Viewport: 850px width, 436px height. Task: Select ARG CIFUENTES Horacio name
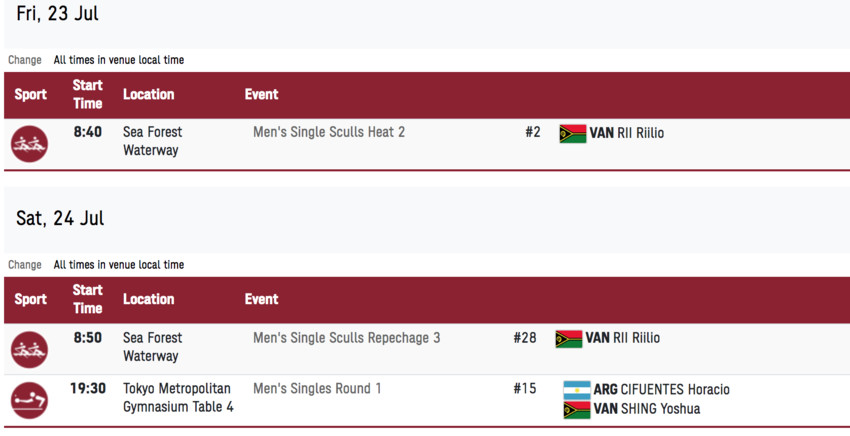click(661, 390)
